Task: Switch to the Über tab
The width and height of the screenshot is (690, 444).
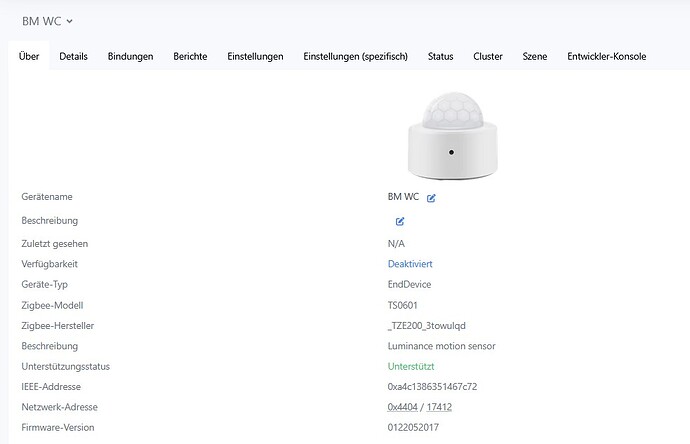Action: pos(29,56)
